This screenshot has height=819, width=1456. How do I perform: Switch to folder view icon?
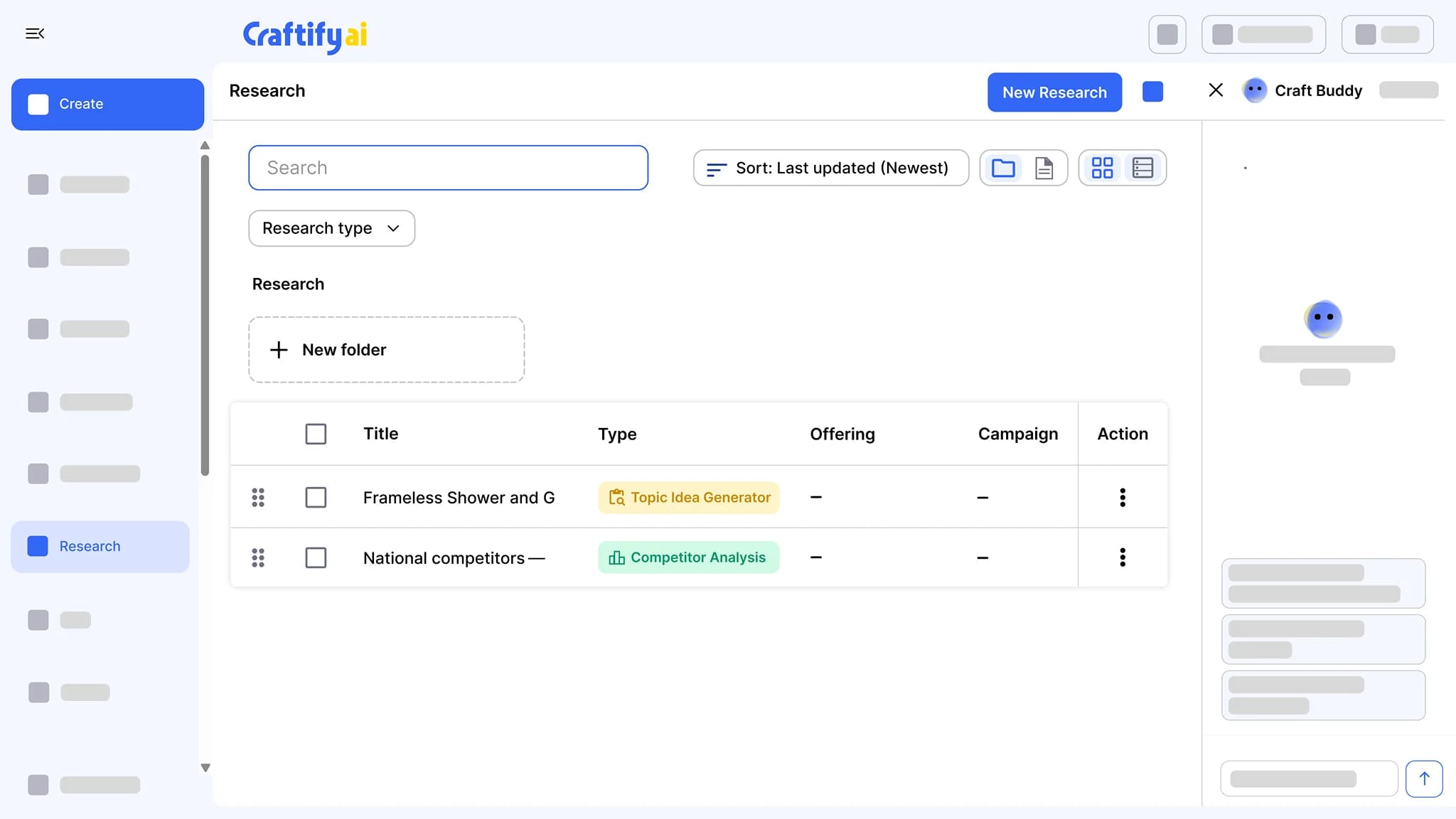[1003, 168]
